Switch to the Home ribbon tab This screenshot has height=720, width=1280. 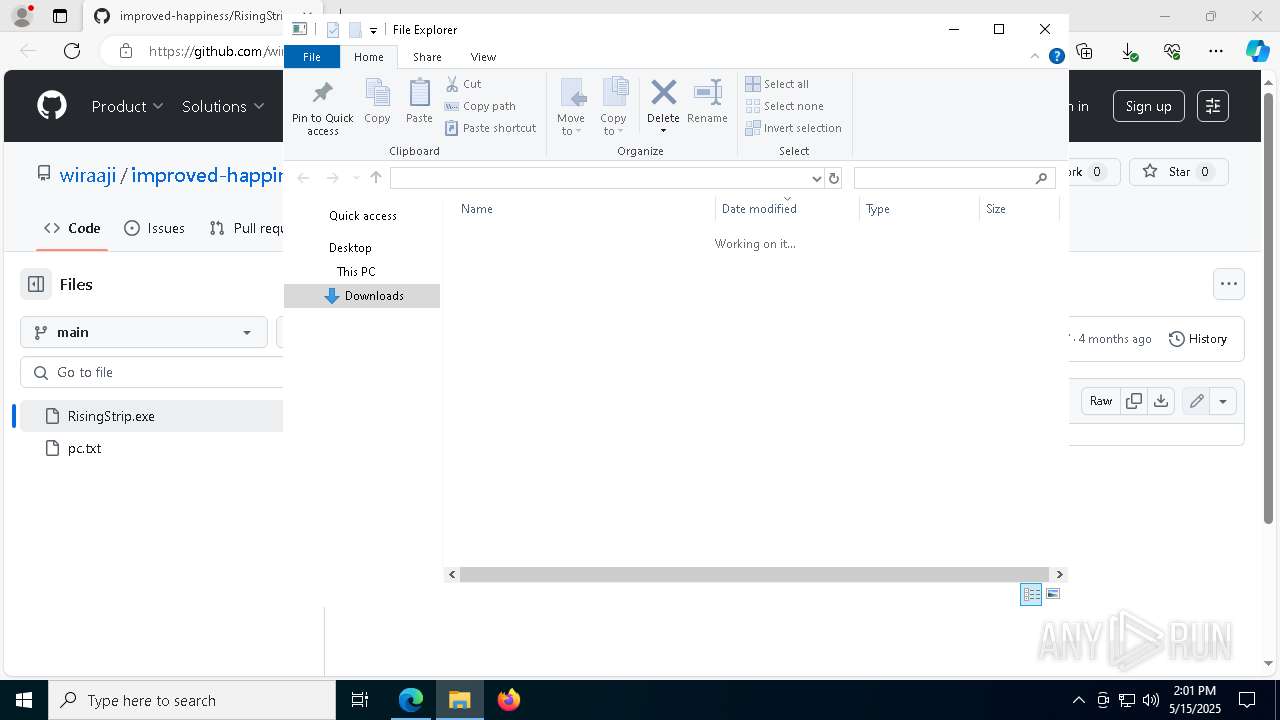[x=368, y=57]
